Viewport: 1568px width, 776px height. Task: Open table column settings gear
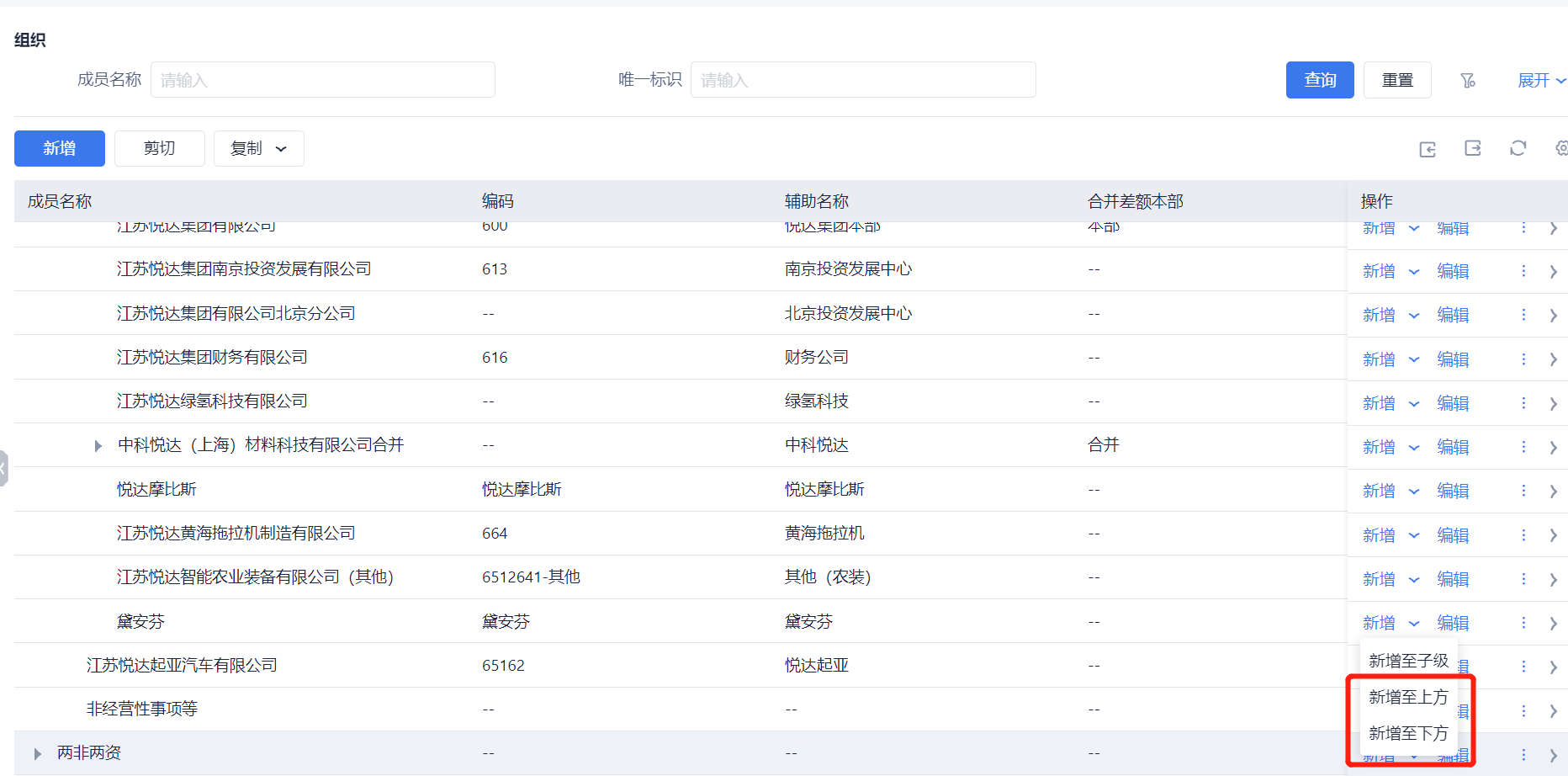pos(1560,148)
